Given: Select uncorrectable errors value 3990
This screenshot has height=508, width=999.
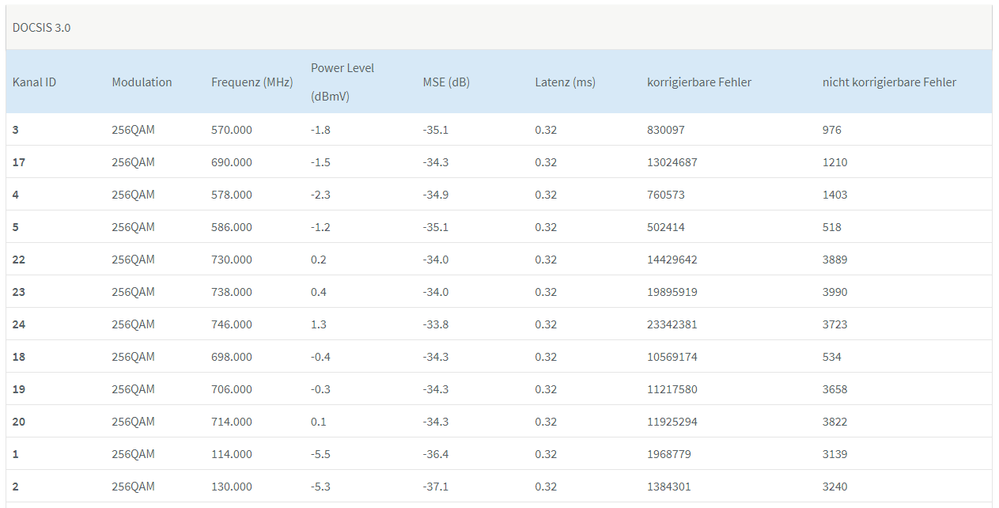Looking at the screenshot, I should point(835,292).
